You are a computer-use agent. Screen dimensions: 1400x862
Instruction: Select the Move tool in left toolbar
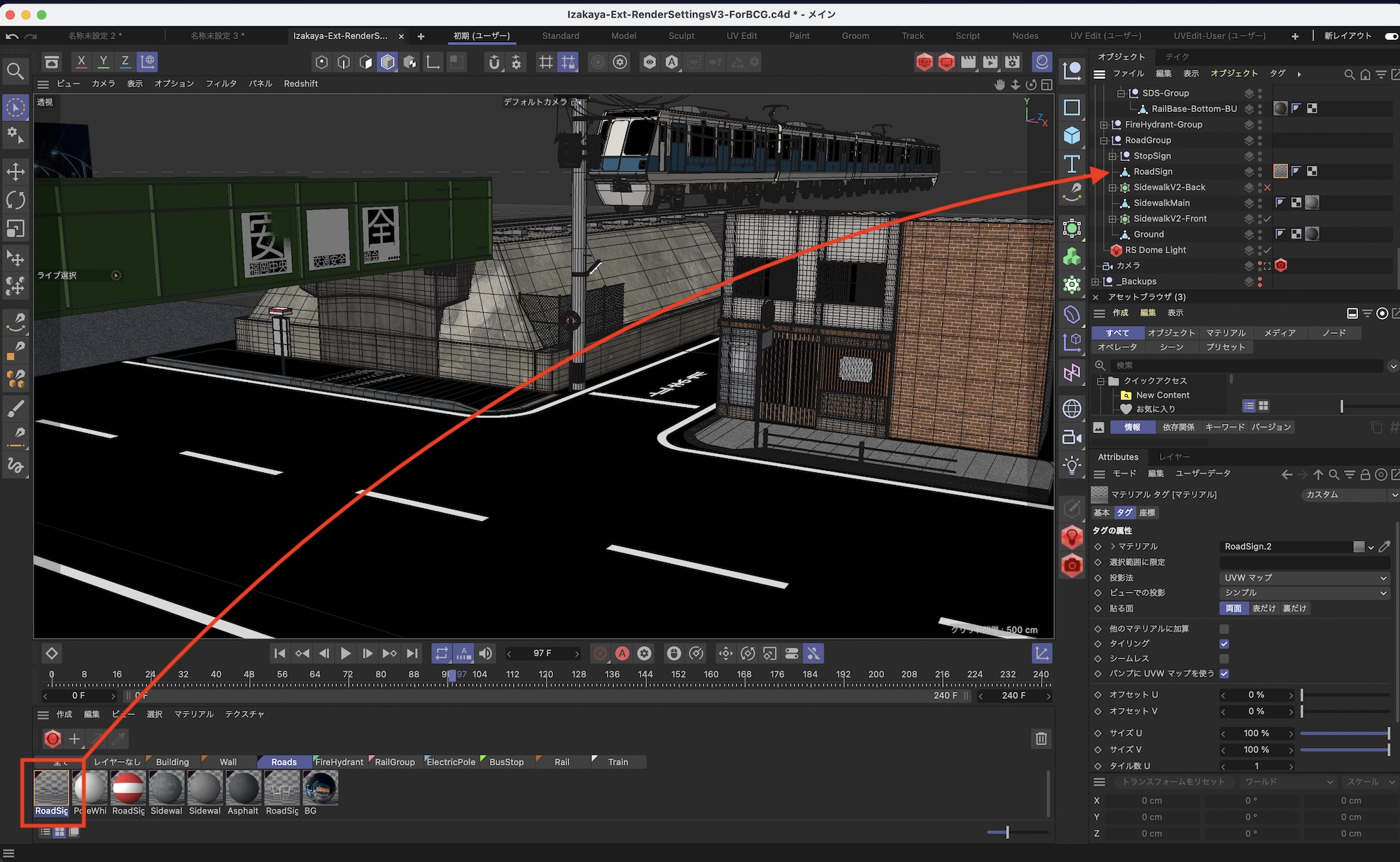coord(15,171)
